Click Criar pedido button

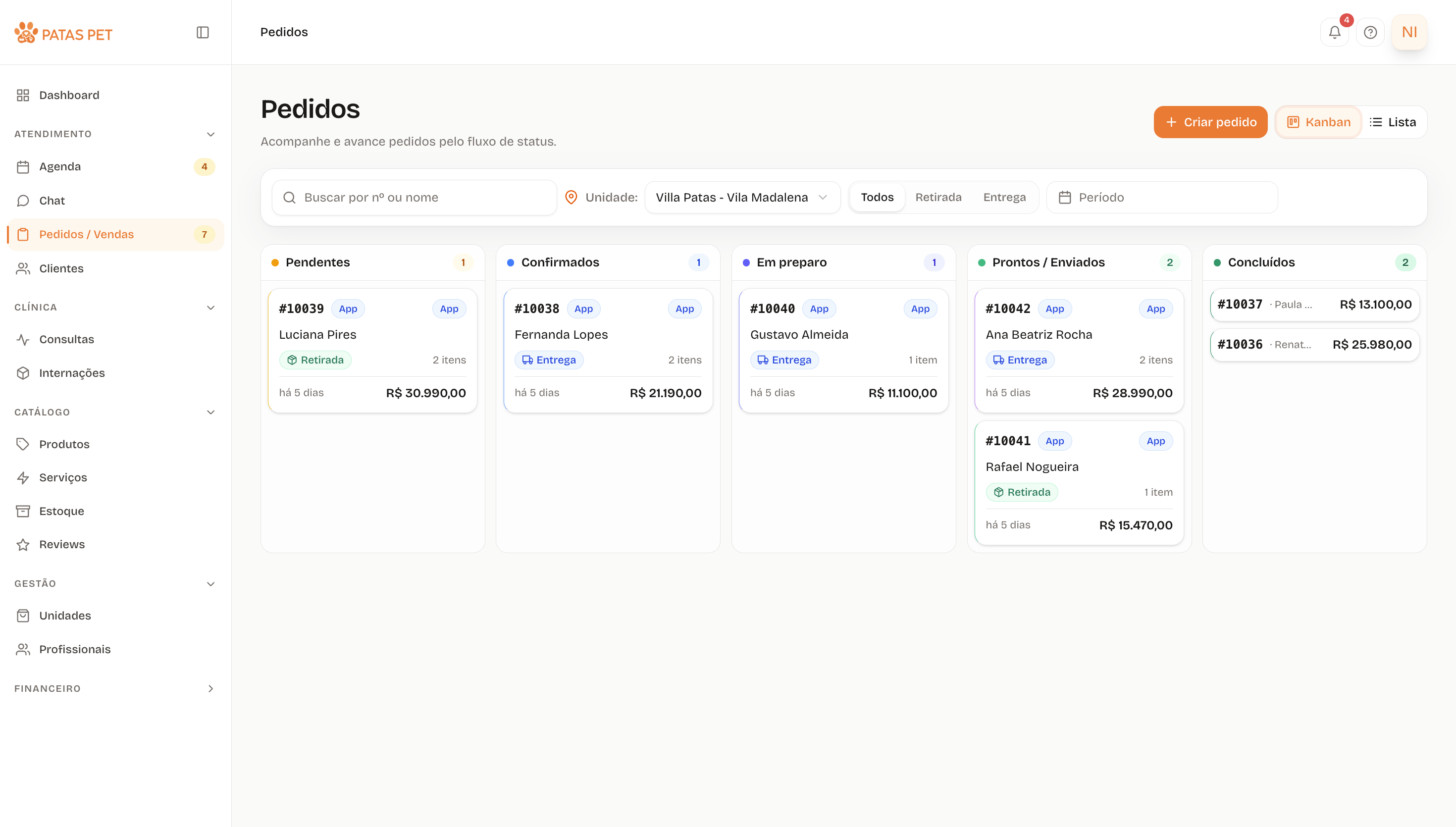1210,122
